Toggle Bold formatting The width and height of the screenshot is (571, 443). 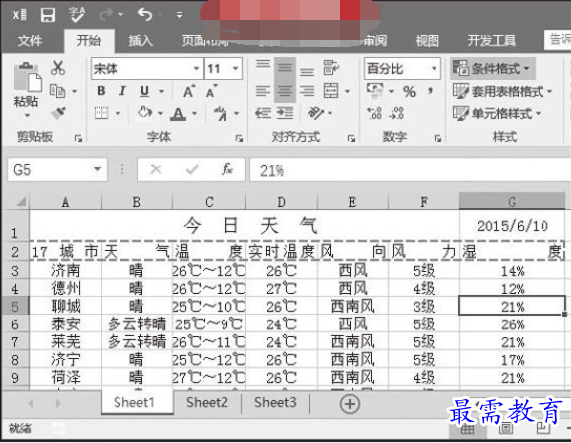(102, 91)
